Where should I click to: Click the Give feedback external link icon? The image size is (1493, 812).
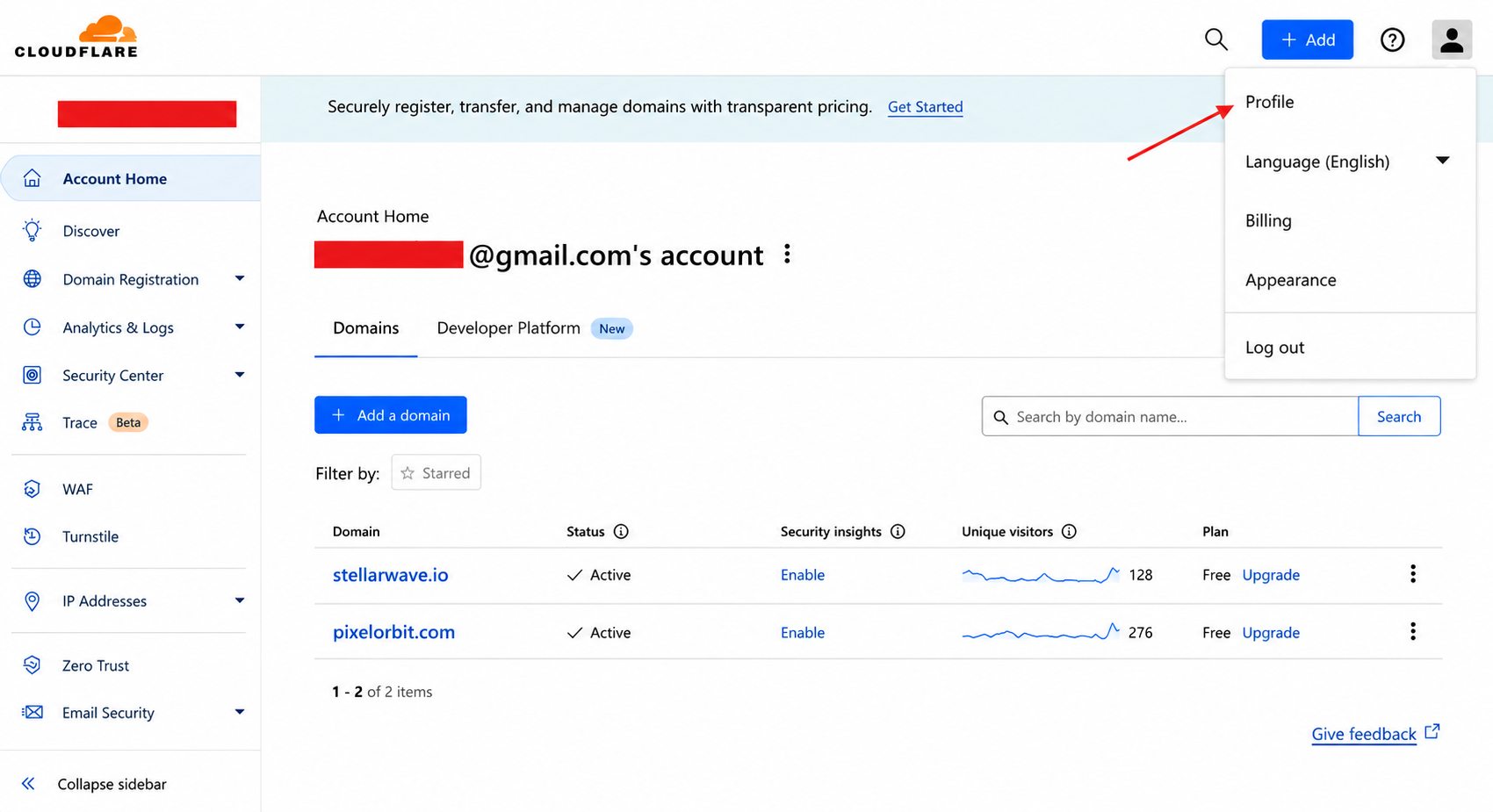1432,731
